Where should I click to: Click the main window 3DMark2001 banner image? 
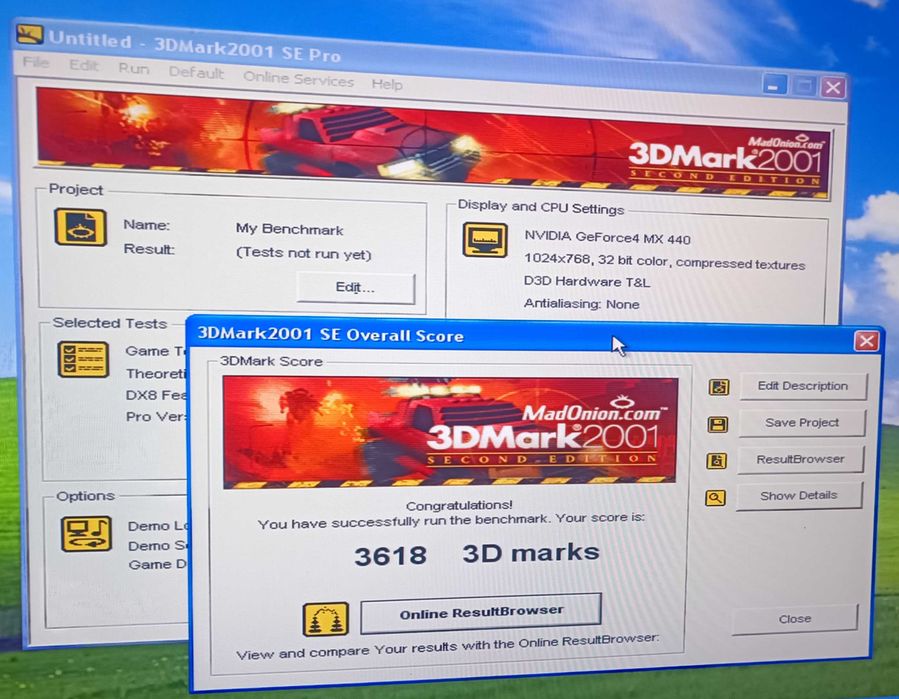(433, 143)
